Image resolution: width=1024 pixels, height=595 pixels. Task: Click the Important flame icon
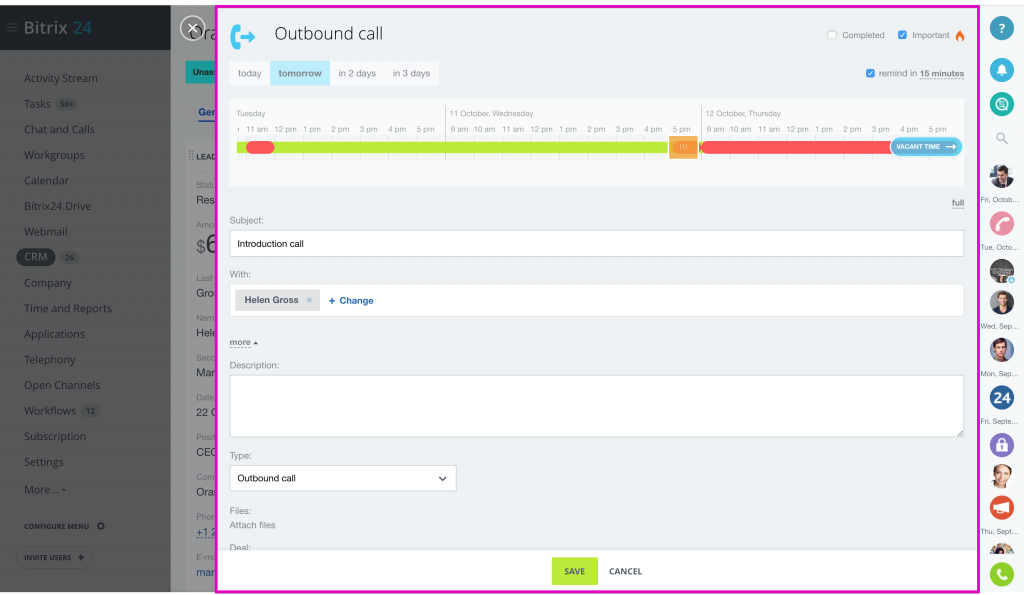click(959, 35)
